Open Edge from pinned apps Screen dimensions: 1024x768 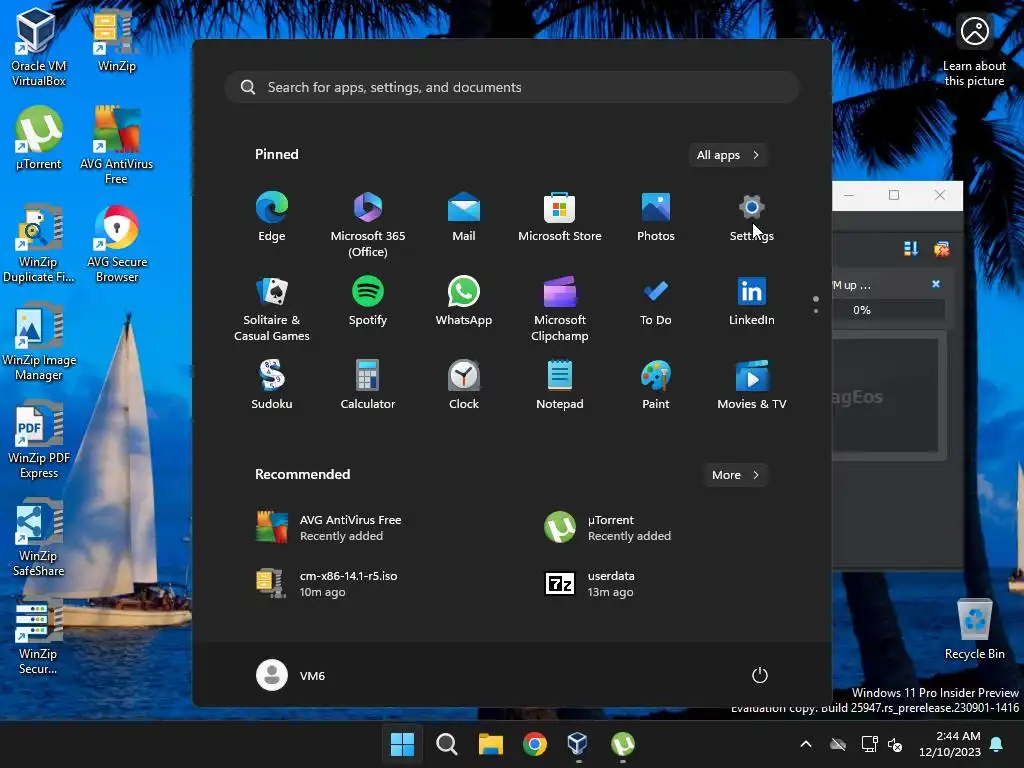tap(272, 217)
